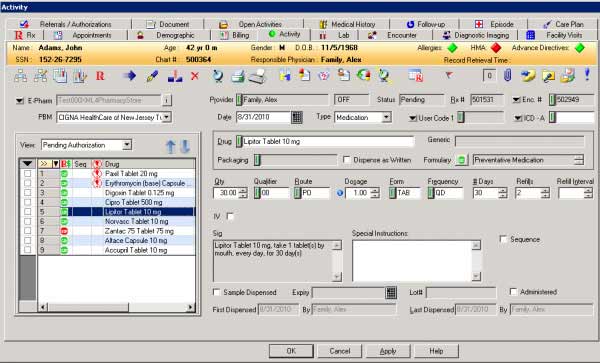Click the Formulary Preventative Medication spinner
This screenshot has width=600, height=363.
(579, 160)
